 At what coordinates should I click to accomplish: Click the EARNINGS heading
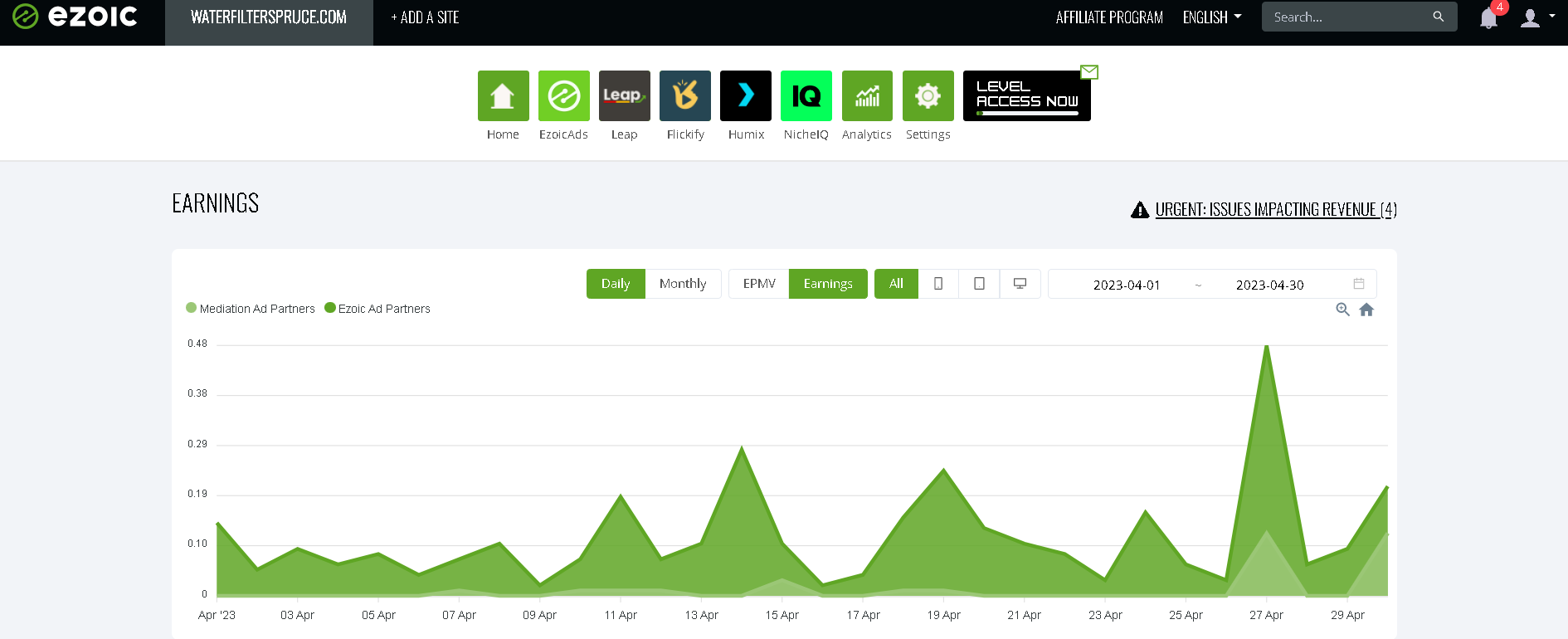pyautogui.click(x=216, y=203)
